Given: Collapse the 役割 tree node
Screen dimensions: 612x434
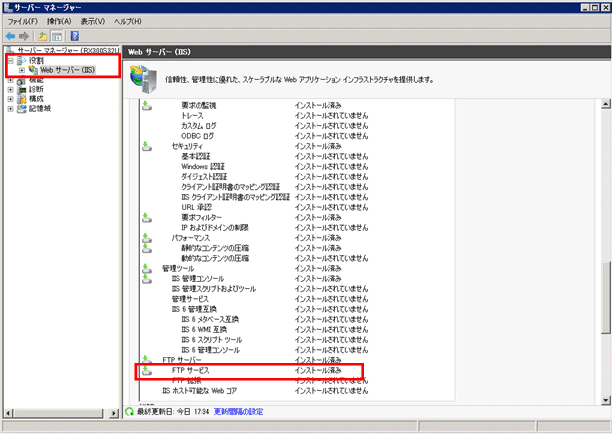Looking at the screenshot, I should click(x=11, y=60).
